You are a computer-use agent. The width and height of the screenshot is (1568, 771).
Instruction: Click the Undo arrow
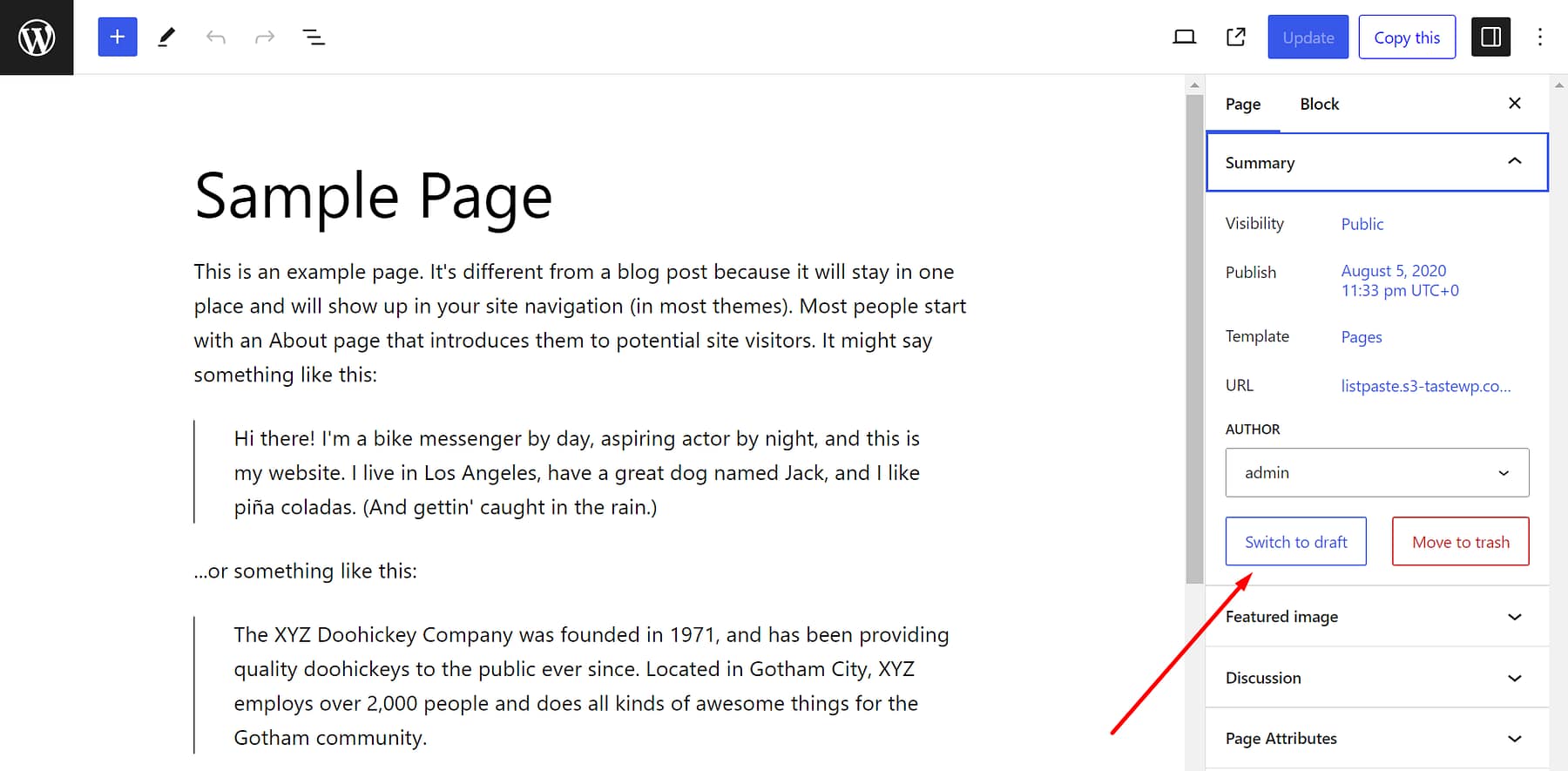pos(215,37)
